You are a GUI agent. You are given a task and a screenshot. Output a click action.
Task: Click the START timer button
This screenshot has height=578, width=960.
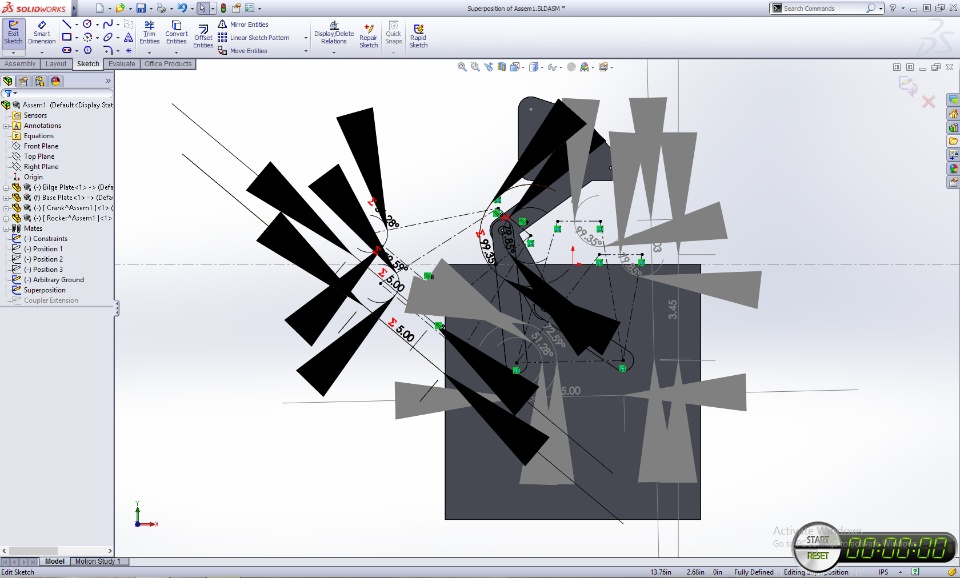(817, 540)
